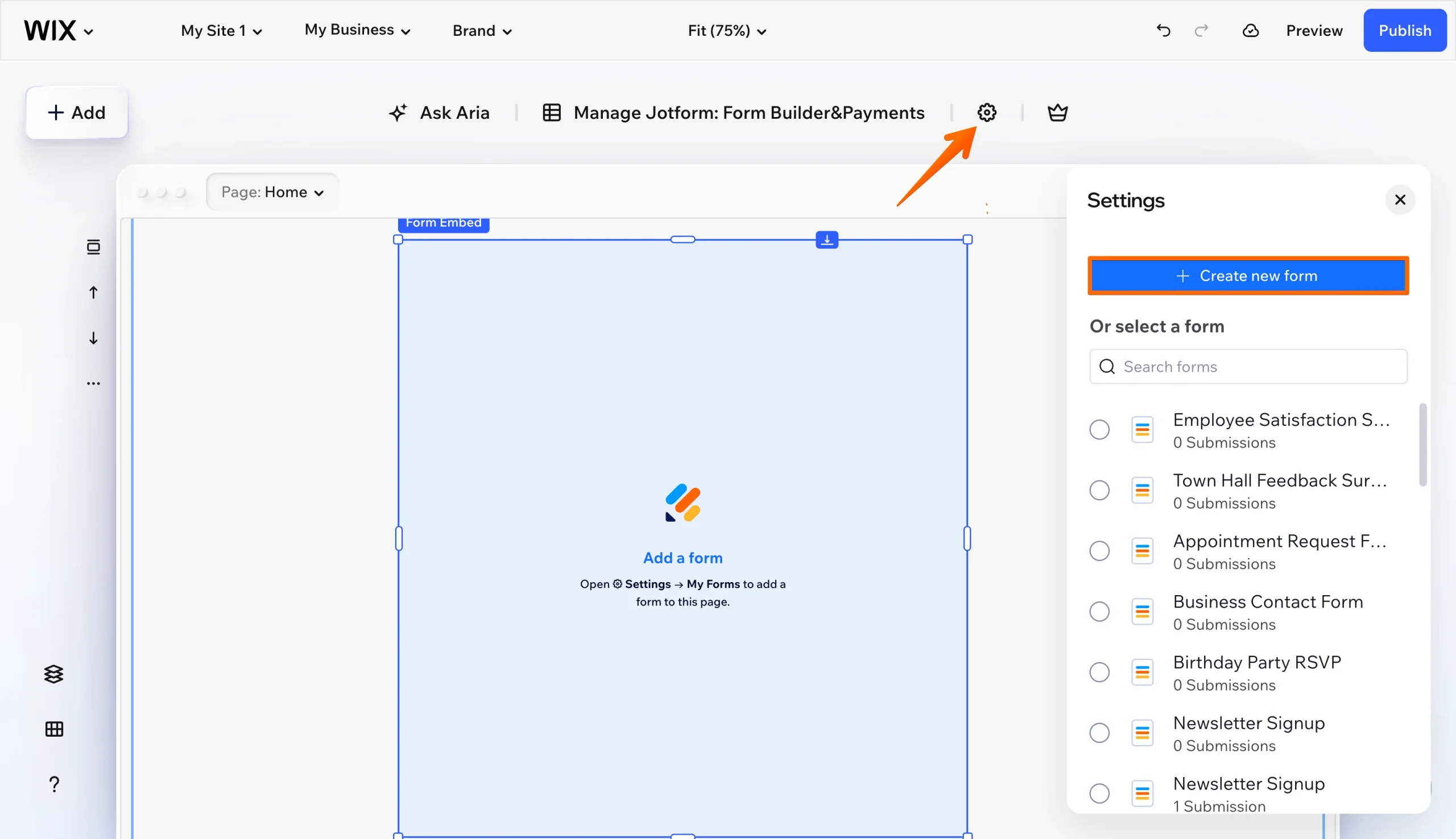Viewport: 1456px width, 839px height.
Task: Click the section layout icon above the up arrow
Action: (93, 247)
